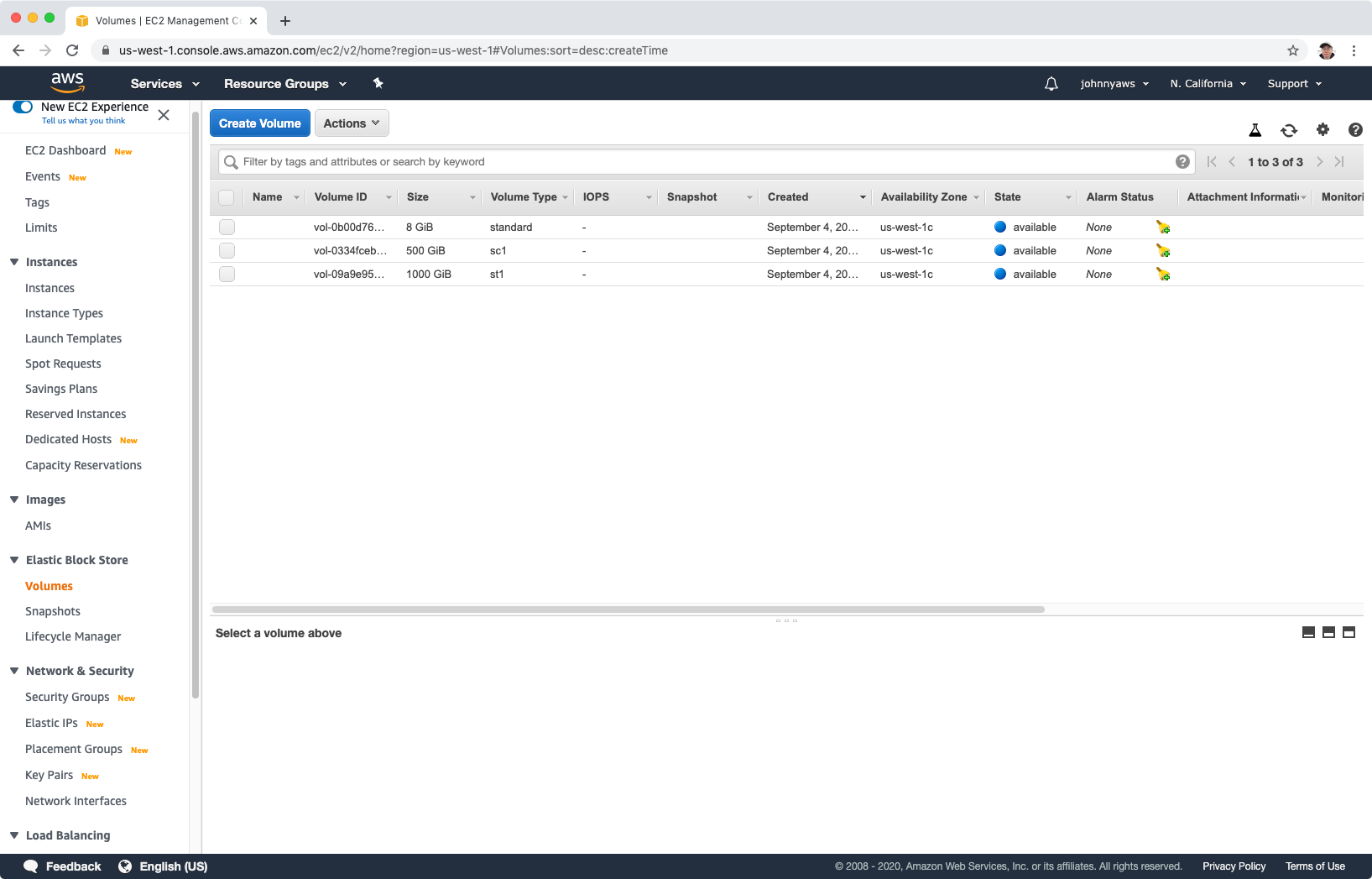
Task: Click alarm icon for 500 GiB volume
Action: 1163,251
